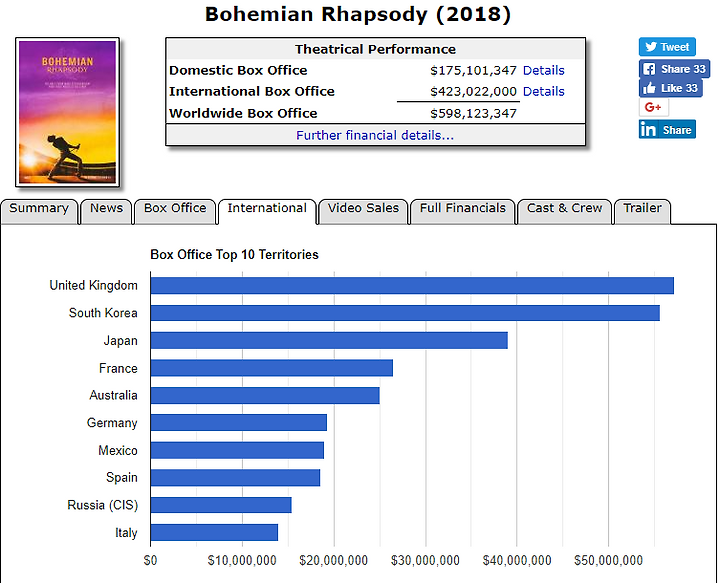
Task: Click the Italy bar in chart
Action: 214,533
